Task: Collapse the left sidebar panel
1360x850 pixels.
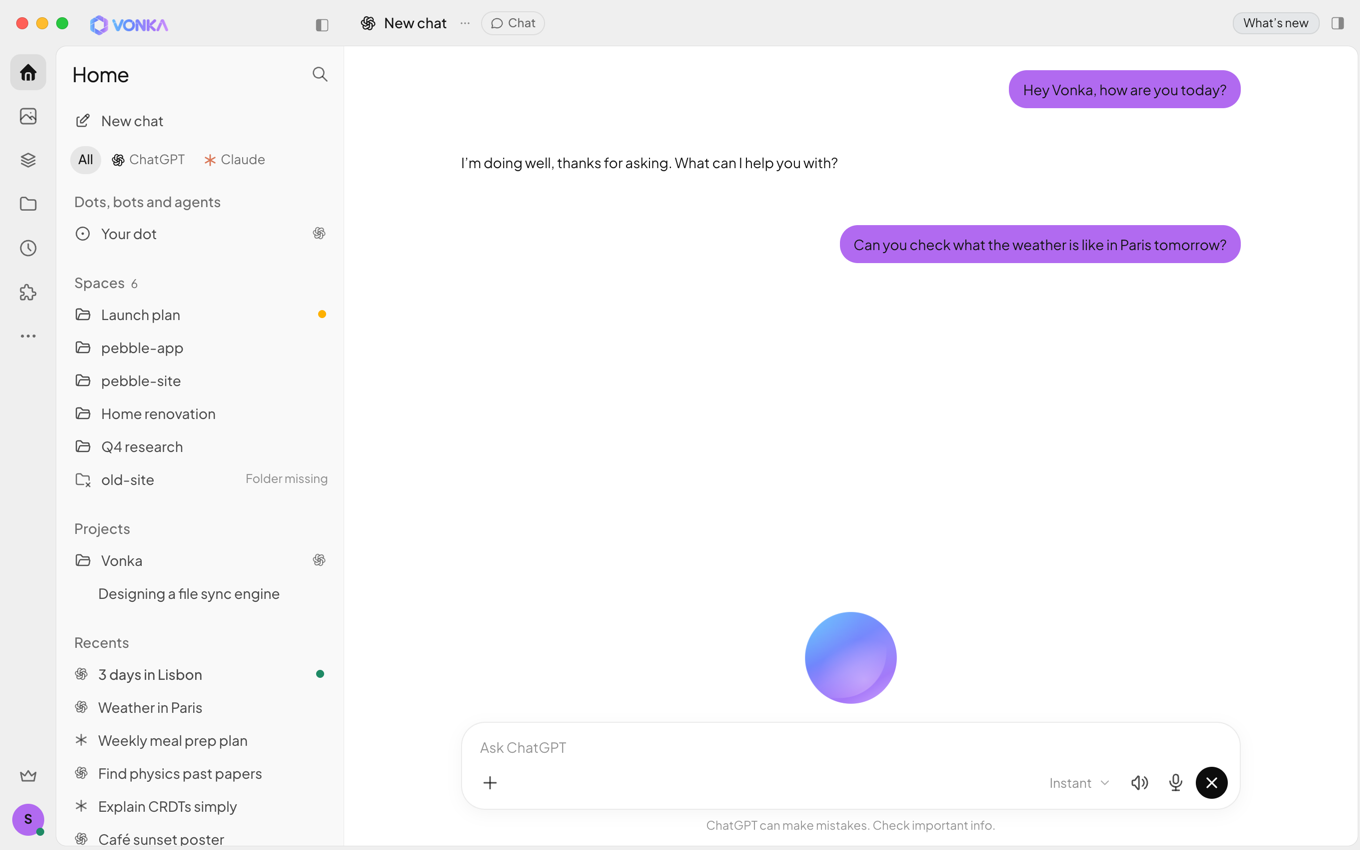Action: [322, 24]
